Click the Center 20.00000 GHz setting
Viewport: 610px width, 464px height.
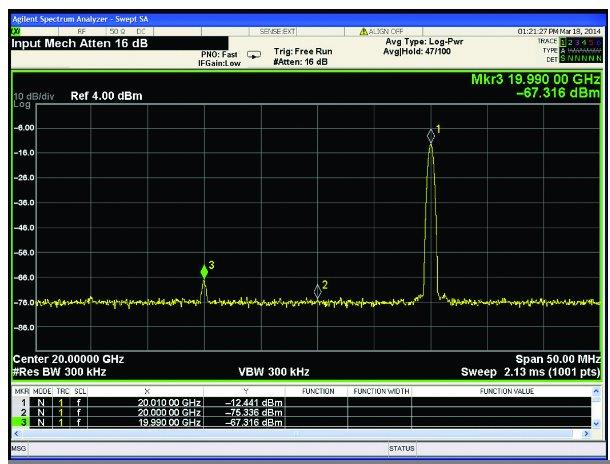[68, 358]
